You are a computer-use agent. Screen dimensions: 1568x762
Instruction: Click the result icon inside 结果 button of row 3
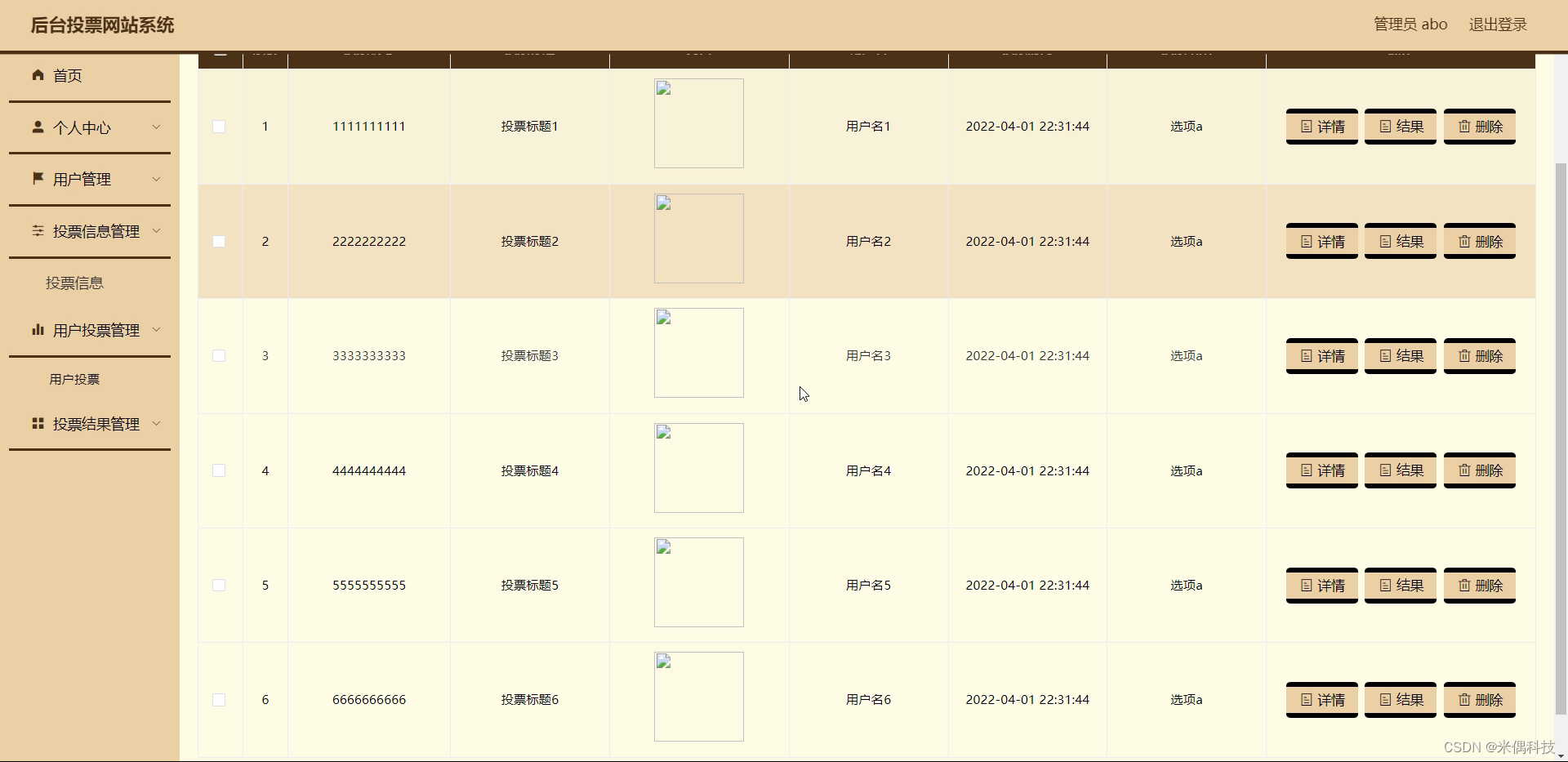click(x=1384, y=355)
